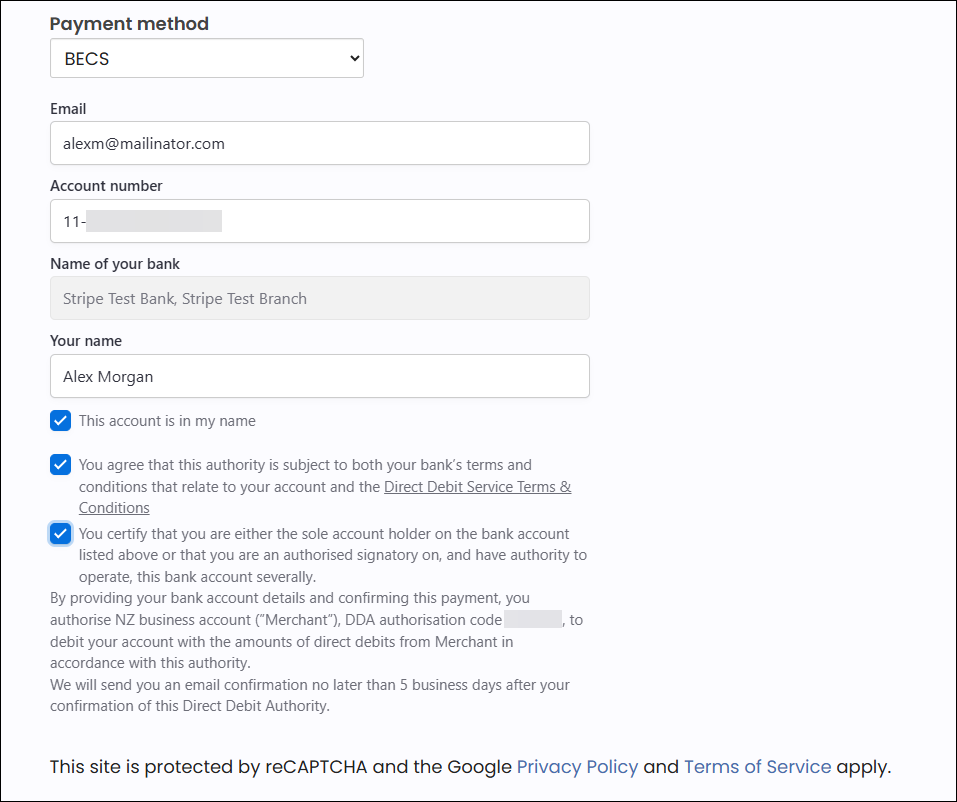The height and width of the screenshot is (802, 957).
Task: Focus the Account number input field
Action: [319, 221]
